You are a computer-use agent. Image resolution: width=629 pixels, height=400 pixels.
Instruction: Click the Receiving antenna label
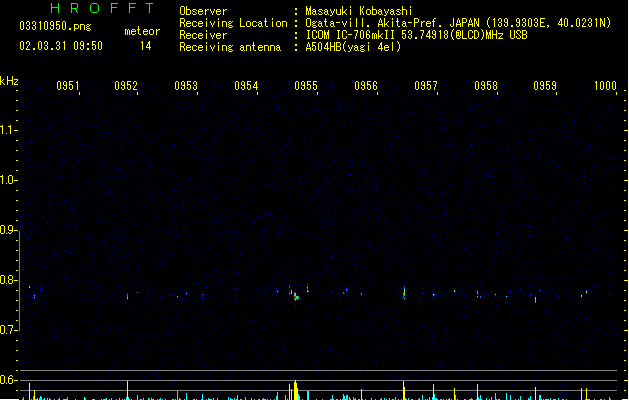click(x=230, y=47)
